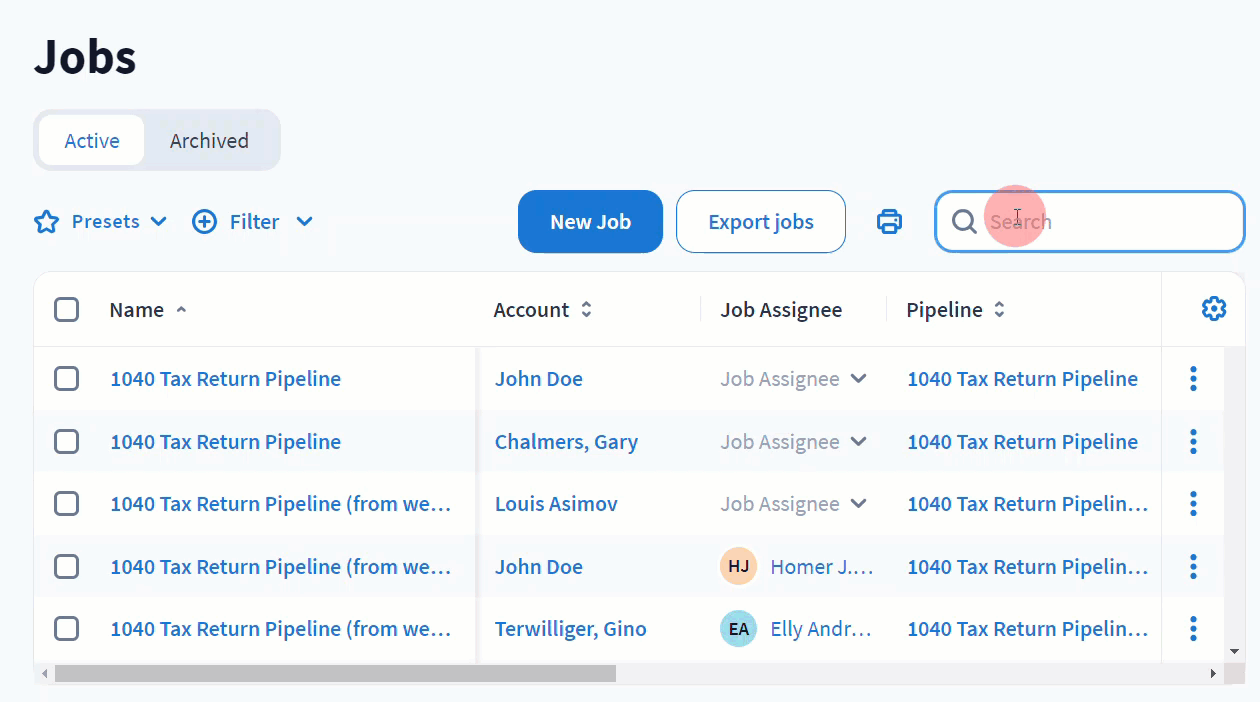Click the horizontal scrollbar thumb
Viewport: 1260px width, 702px height.
(335, 674)
